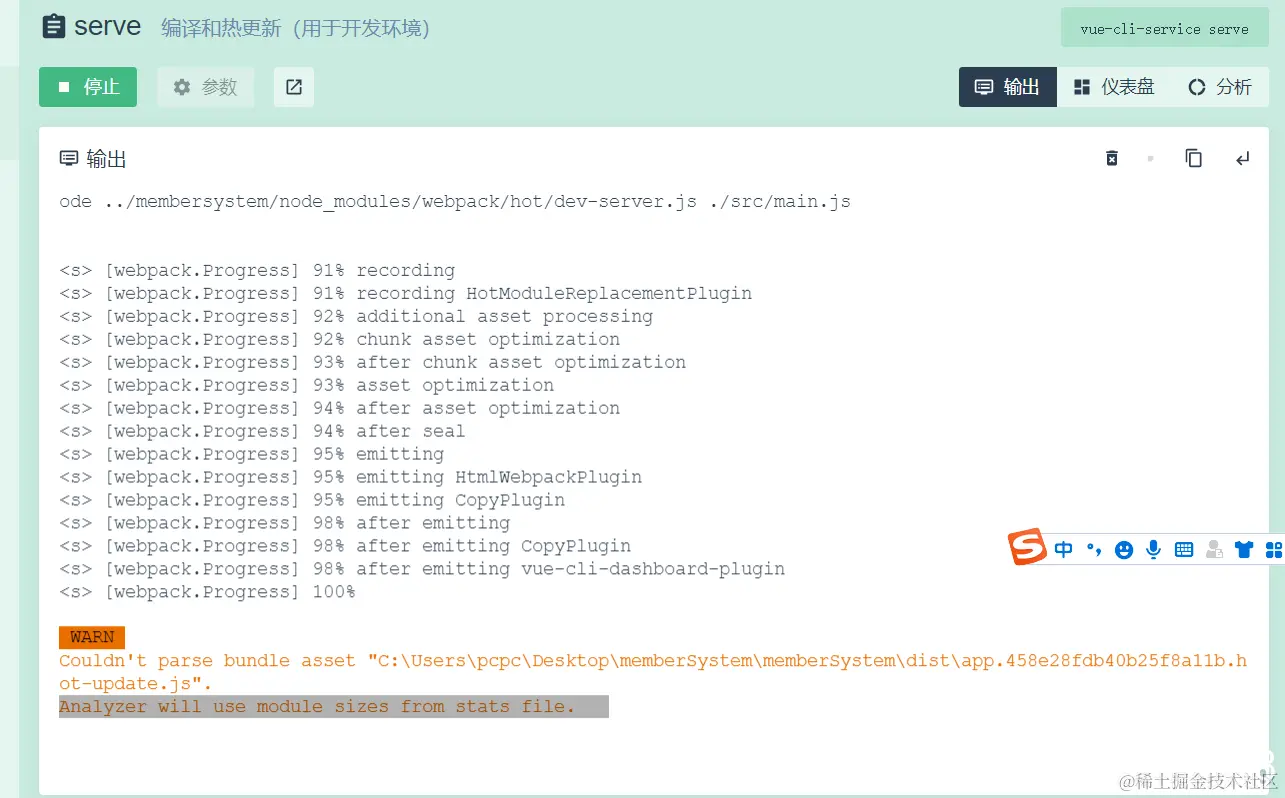Switch to the 分析 analyzer tab

(x=1220, y=87)
